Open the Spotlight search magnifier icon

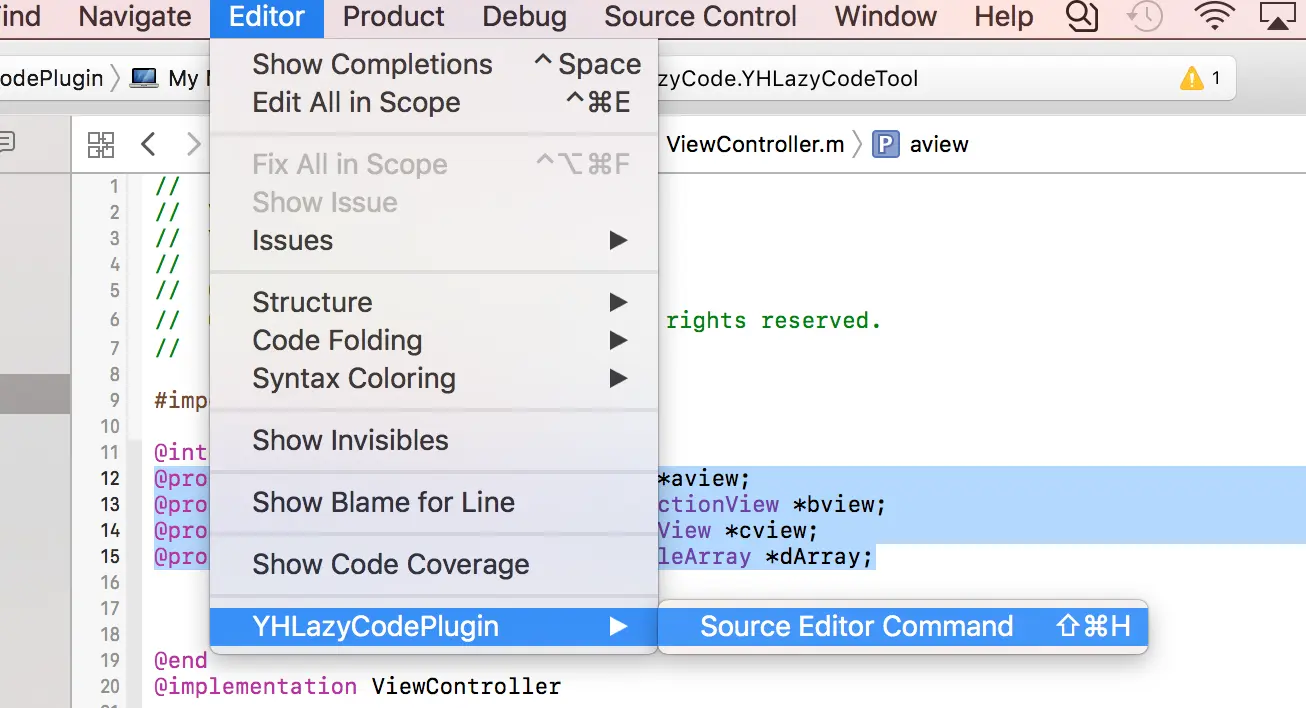pyautogui.click(x=1083, y=16)
